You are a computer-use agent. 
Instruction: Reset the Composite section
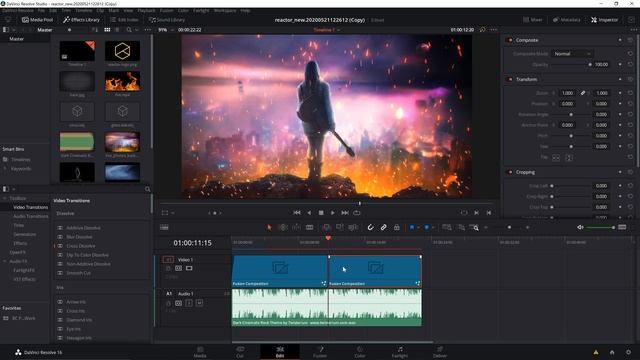(630, 40)
